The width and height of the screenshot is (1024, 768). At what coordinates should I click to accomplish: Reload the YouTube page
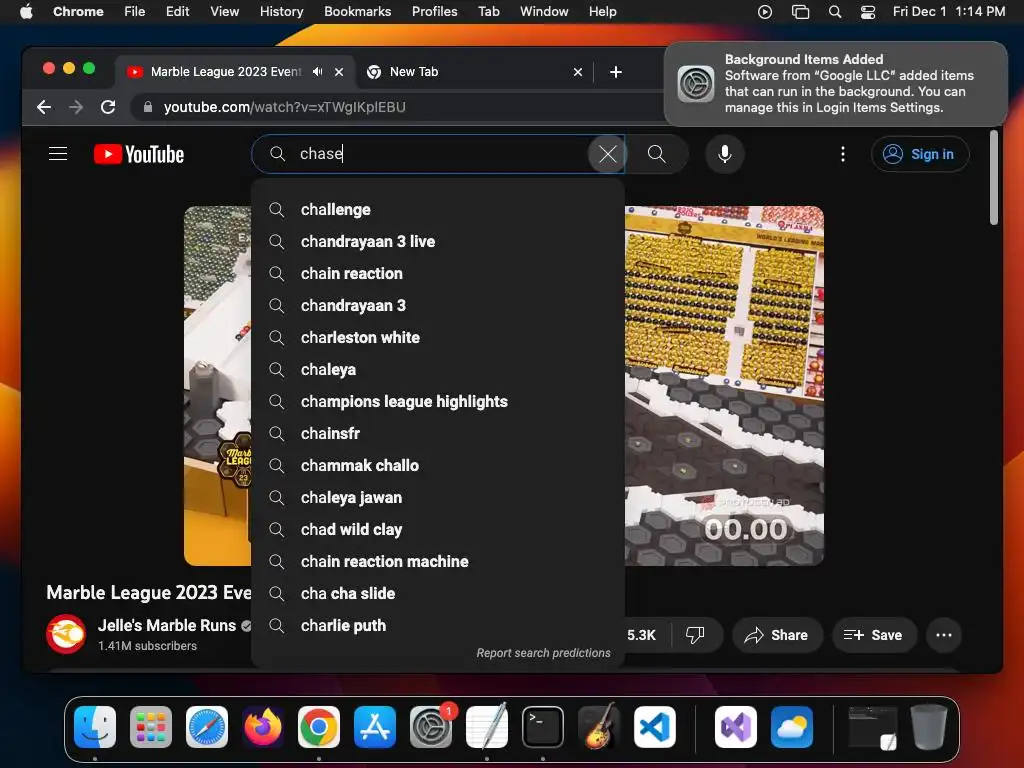(x=108, y=107)
